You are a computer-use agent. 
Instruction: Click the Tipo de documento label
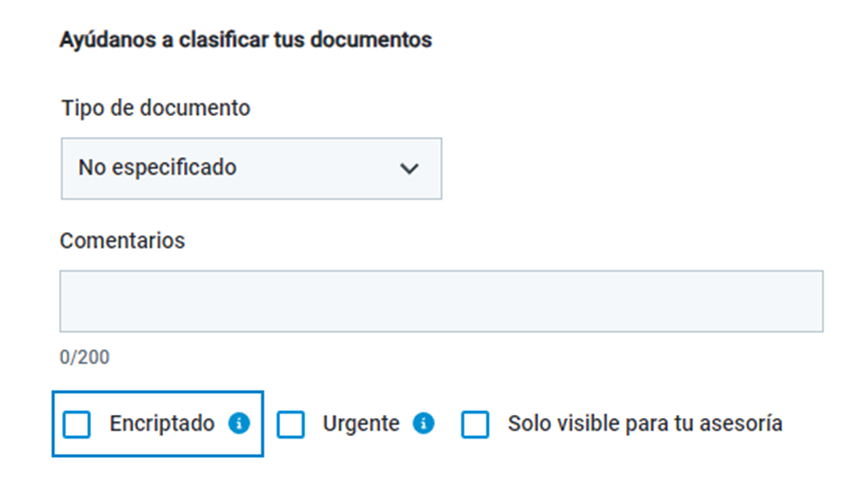(156, 108)
